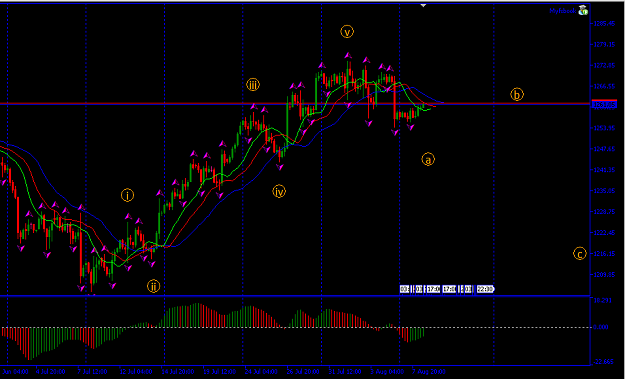Click the Myfxbook label at chart corner

563,11
